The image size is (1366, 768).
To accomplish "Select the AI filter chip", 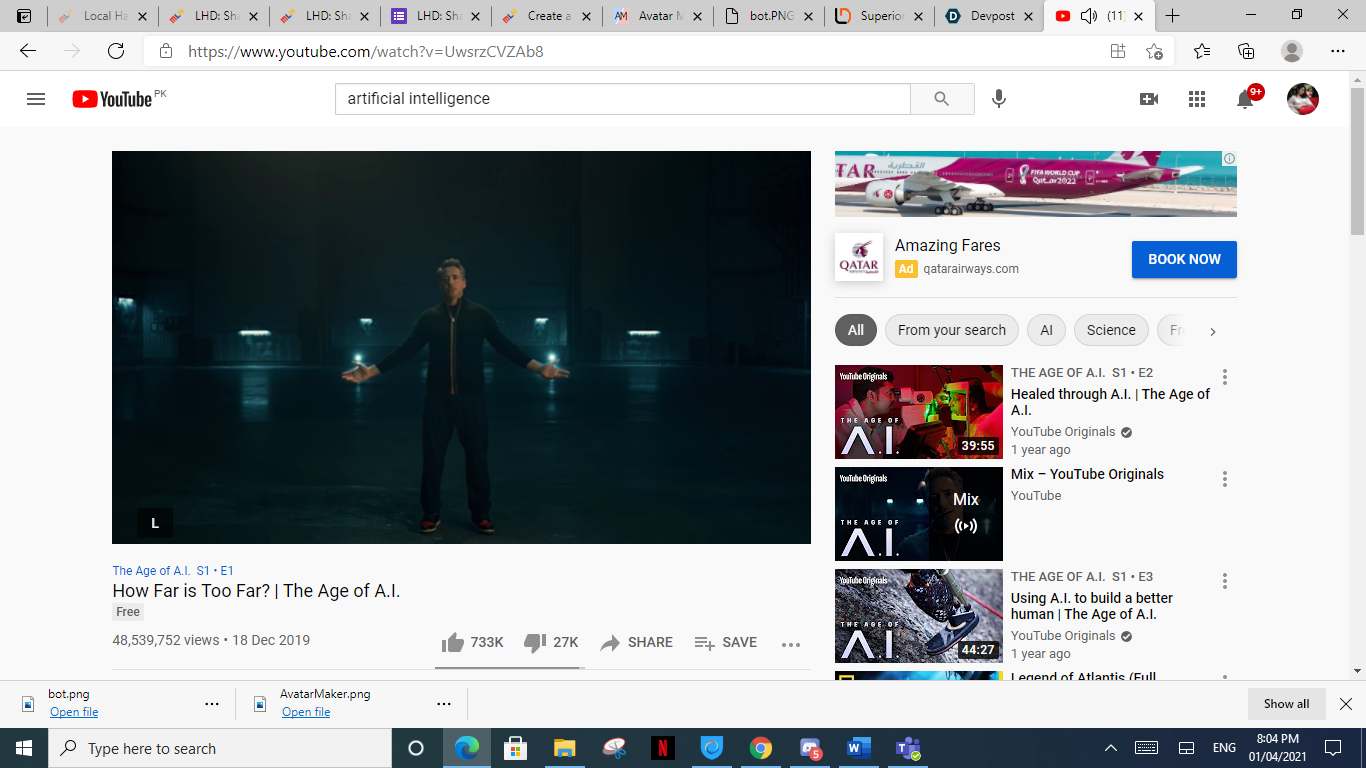I will click(1046, 330).
